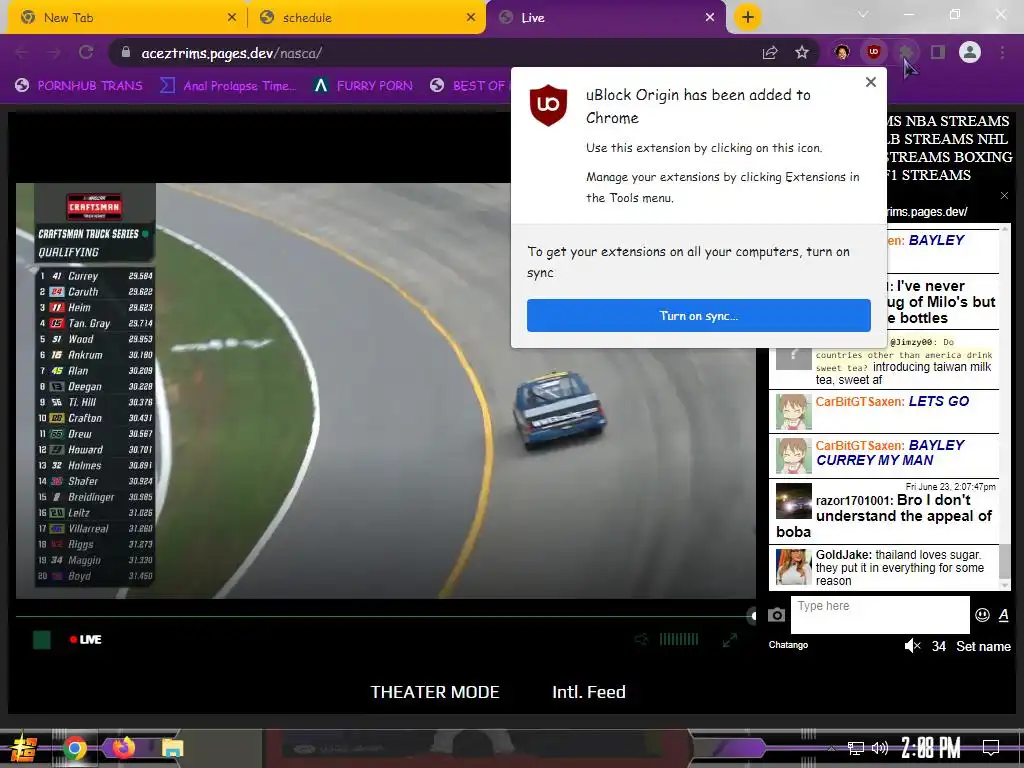Close the schedule tab
The image size is (1024, 768).
tap(471, 18)
